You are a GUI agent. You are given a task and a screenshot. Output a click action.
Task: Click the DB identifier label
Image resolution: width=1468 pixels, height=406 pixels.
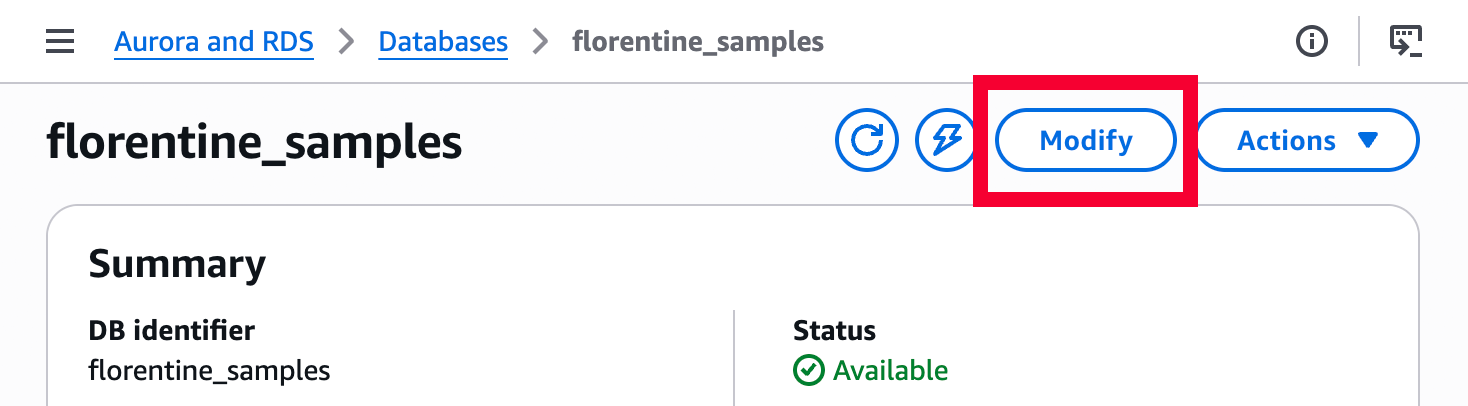(172, 330)
